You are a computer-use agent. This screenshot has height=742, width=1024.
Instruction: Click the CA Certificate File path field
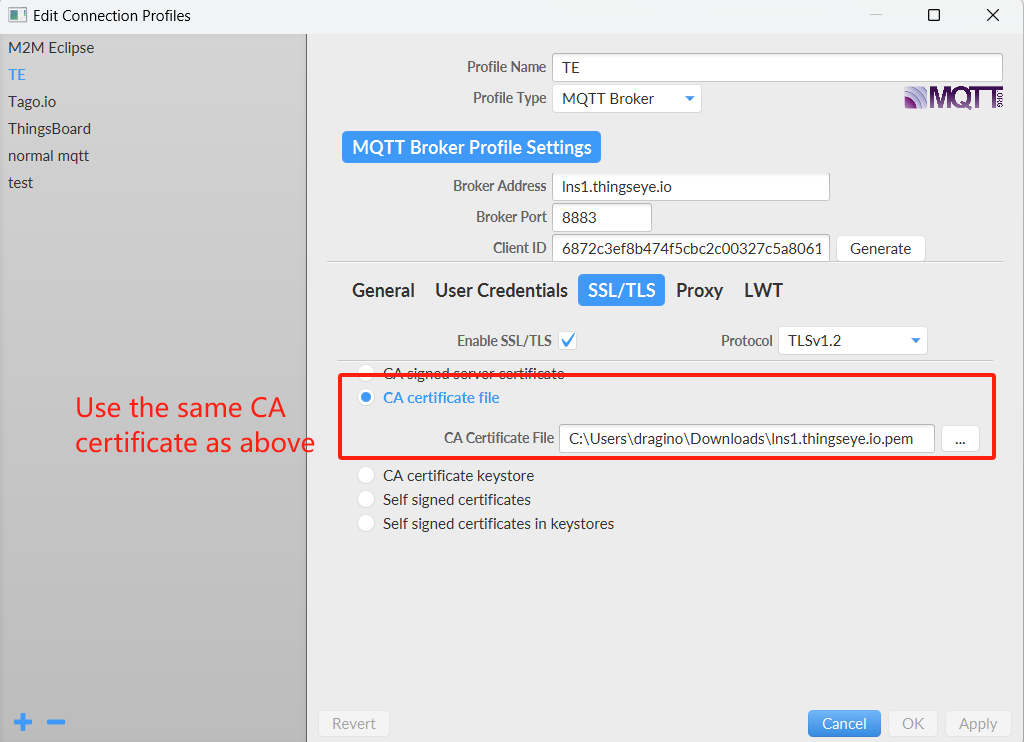coord(746,438)
